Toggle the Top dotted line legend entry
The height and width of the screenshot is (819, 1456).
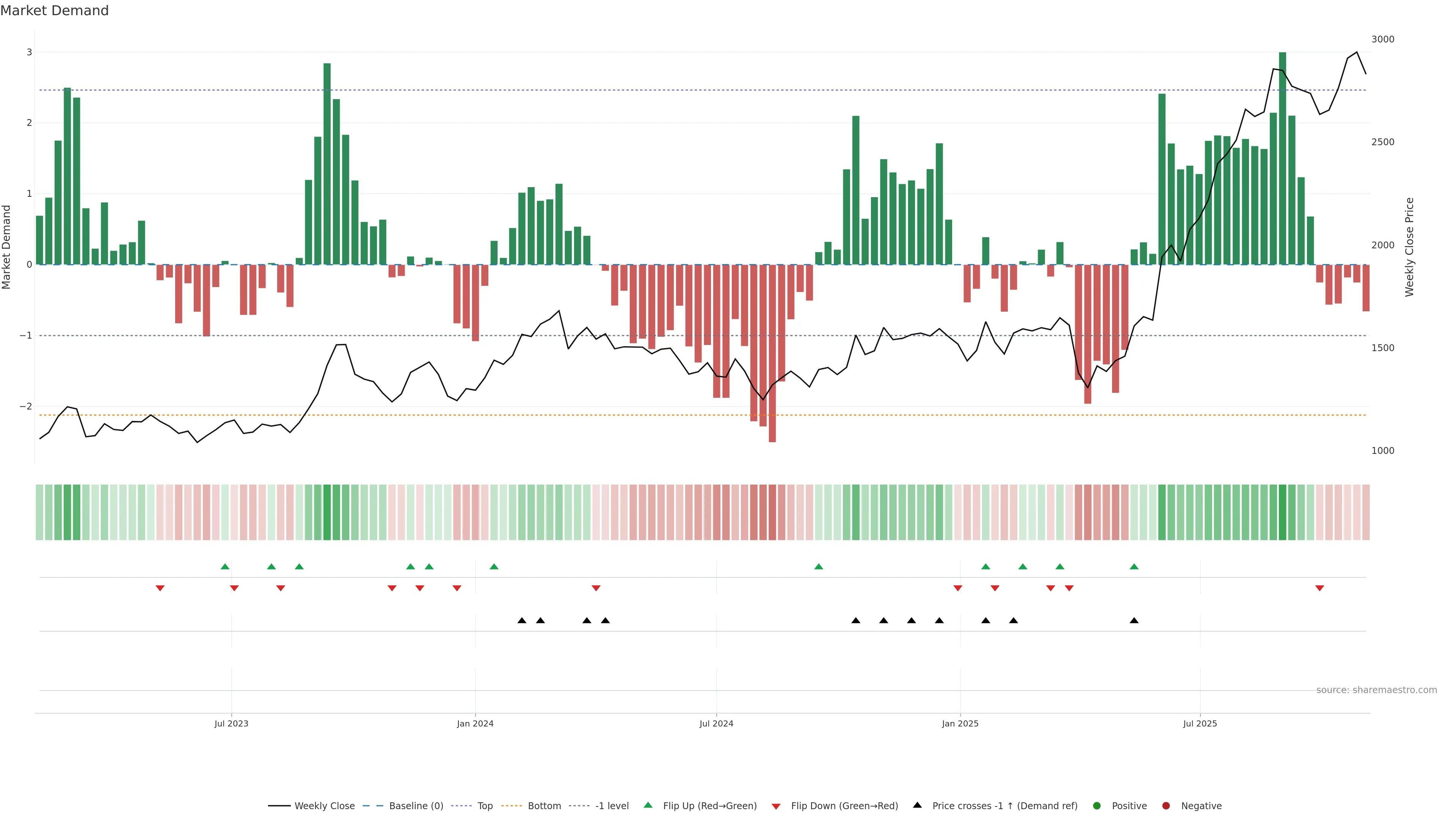click(x=485, y=806)
